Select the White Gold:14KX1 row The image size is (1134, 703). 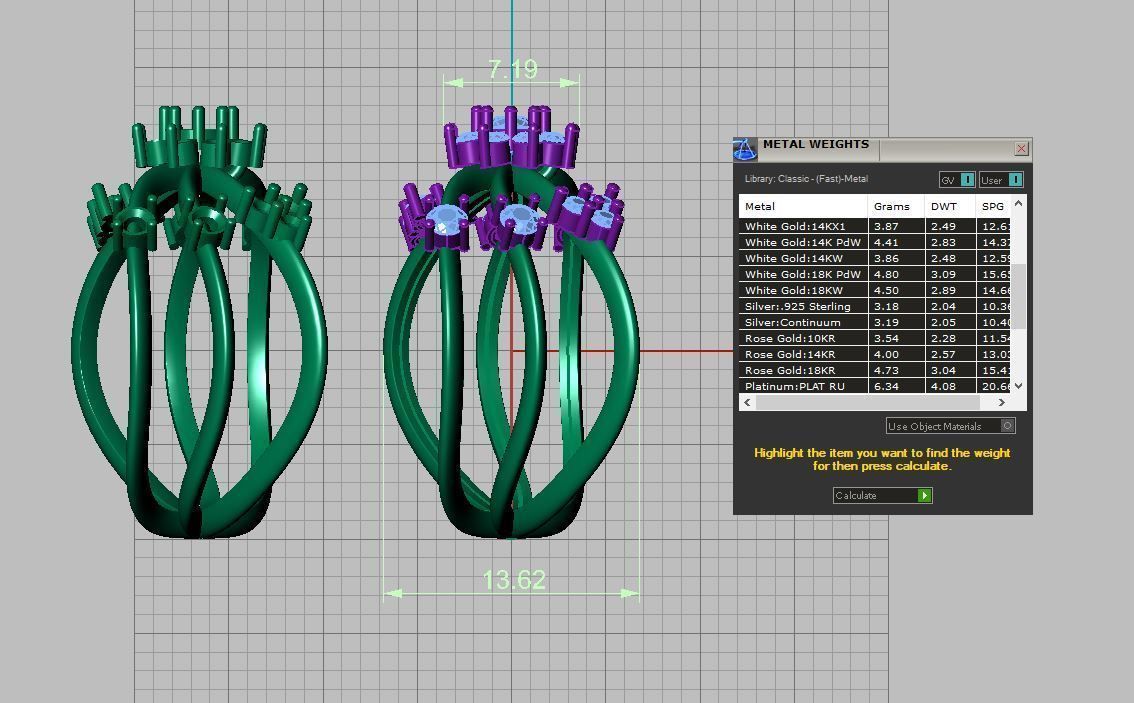[x=874, y=226]
